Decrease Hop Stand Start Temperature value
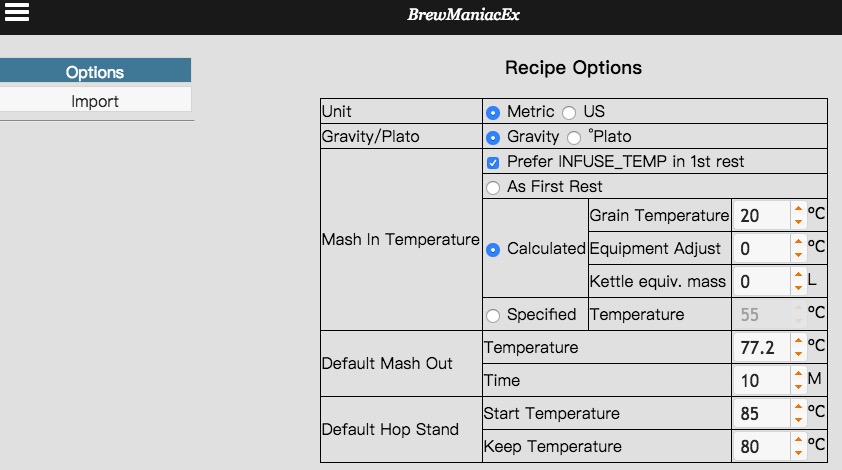The image size is (842, 470). (x=799, y=420)
